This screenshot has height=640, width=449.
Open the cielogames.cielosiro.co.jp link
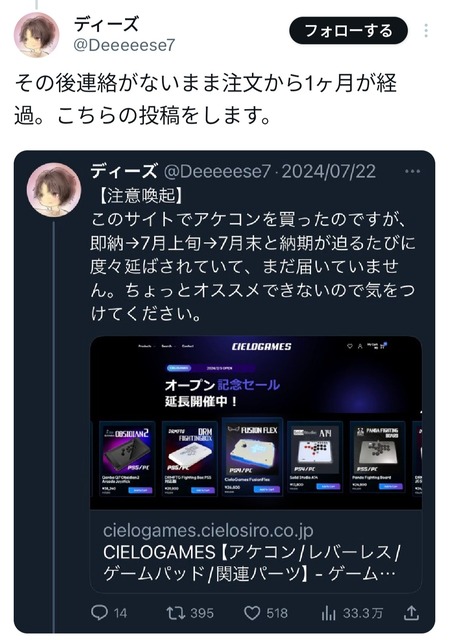(x=208, y=530)
